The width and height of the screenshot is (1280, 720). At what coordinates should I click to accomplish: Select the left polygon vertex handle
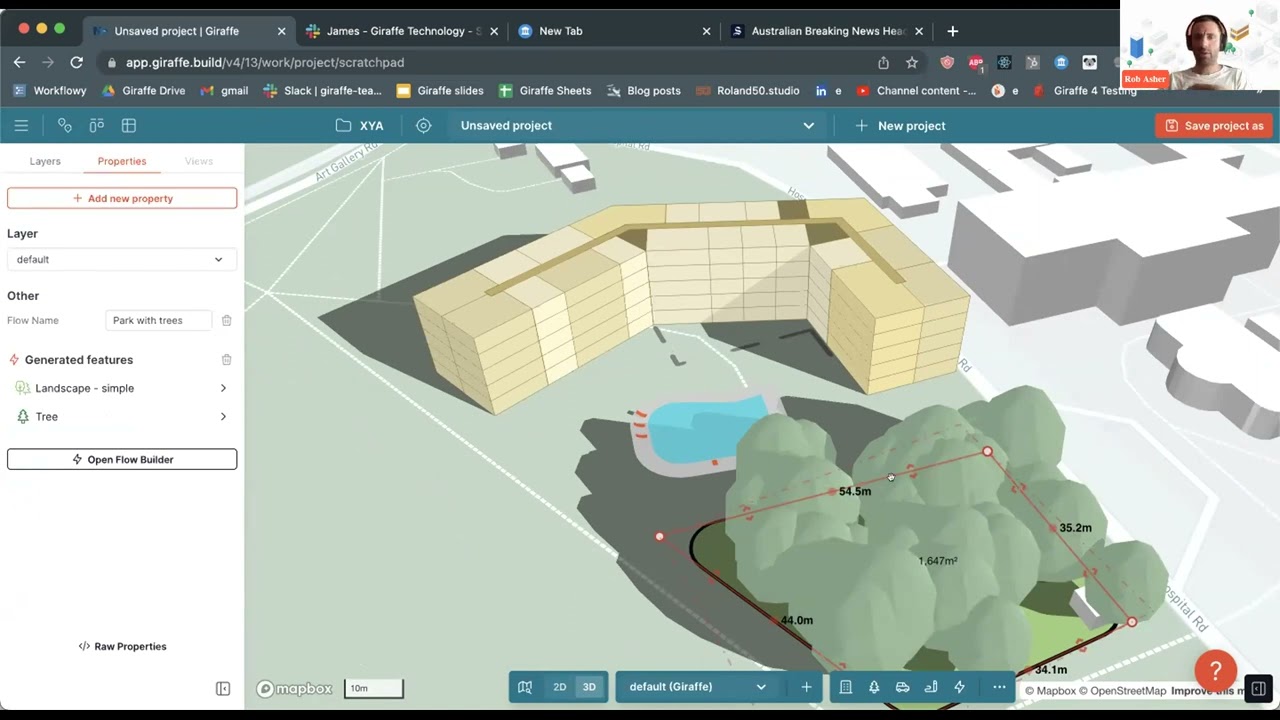coord(659,537)
